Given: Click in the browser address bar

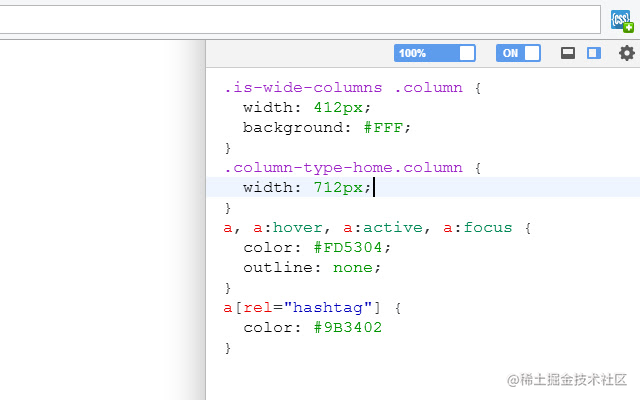Looking at the screenshot, I should click(x=300, y=19).
